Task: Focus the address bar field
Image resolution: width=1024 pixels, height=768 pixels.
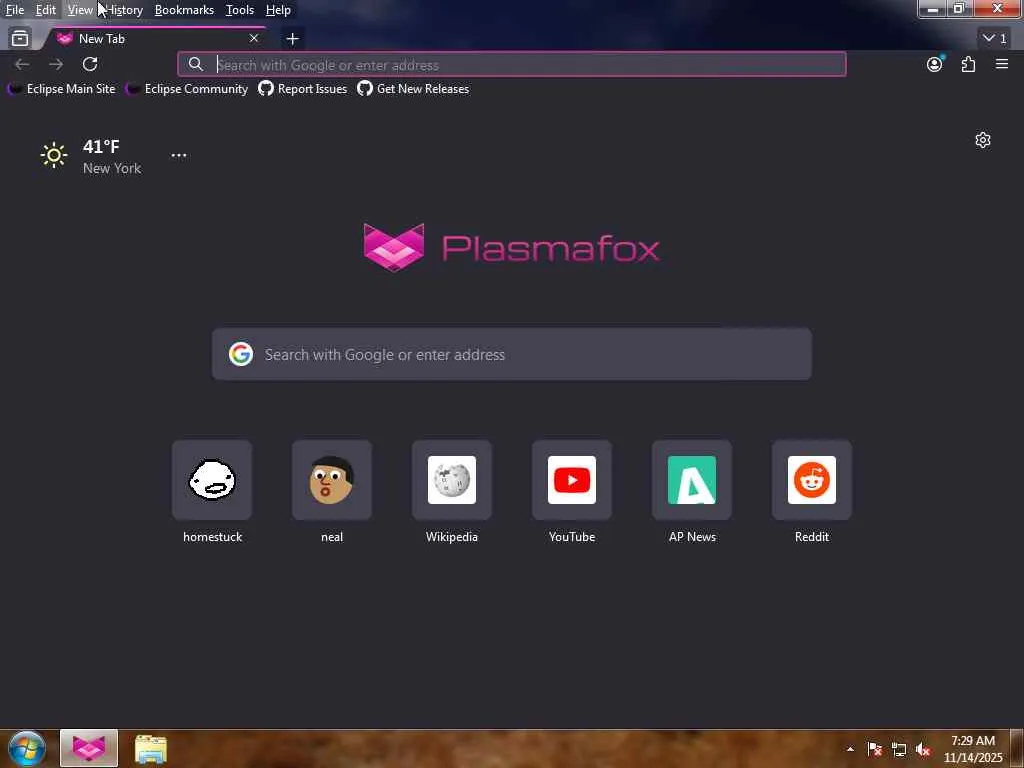Action: (512, 65)
